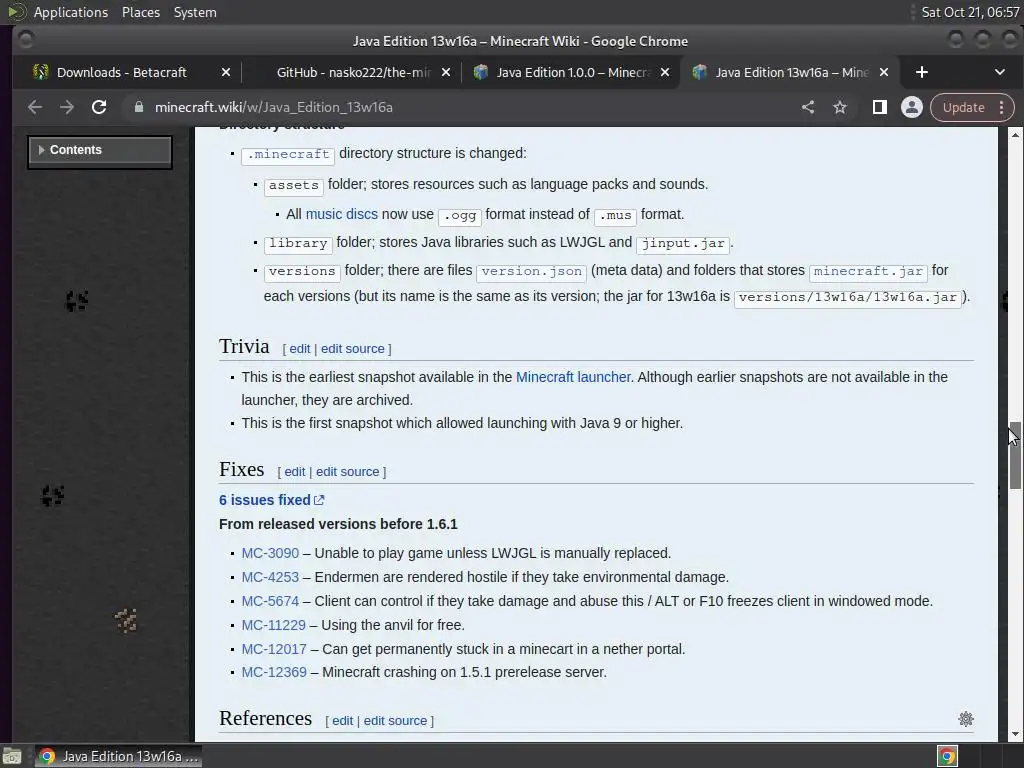The height and width of the screenshot is (768, 1024).
Task: Expand the Contents sidebar section
Action: [100, 150]
